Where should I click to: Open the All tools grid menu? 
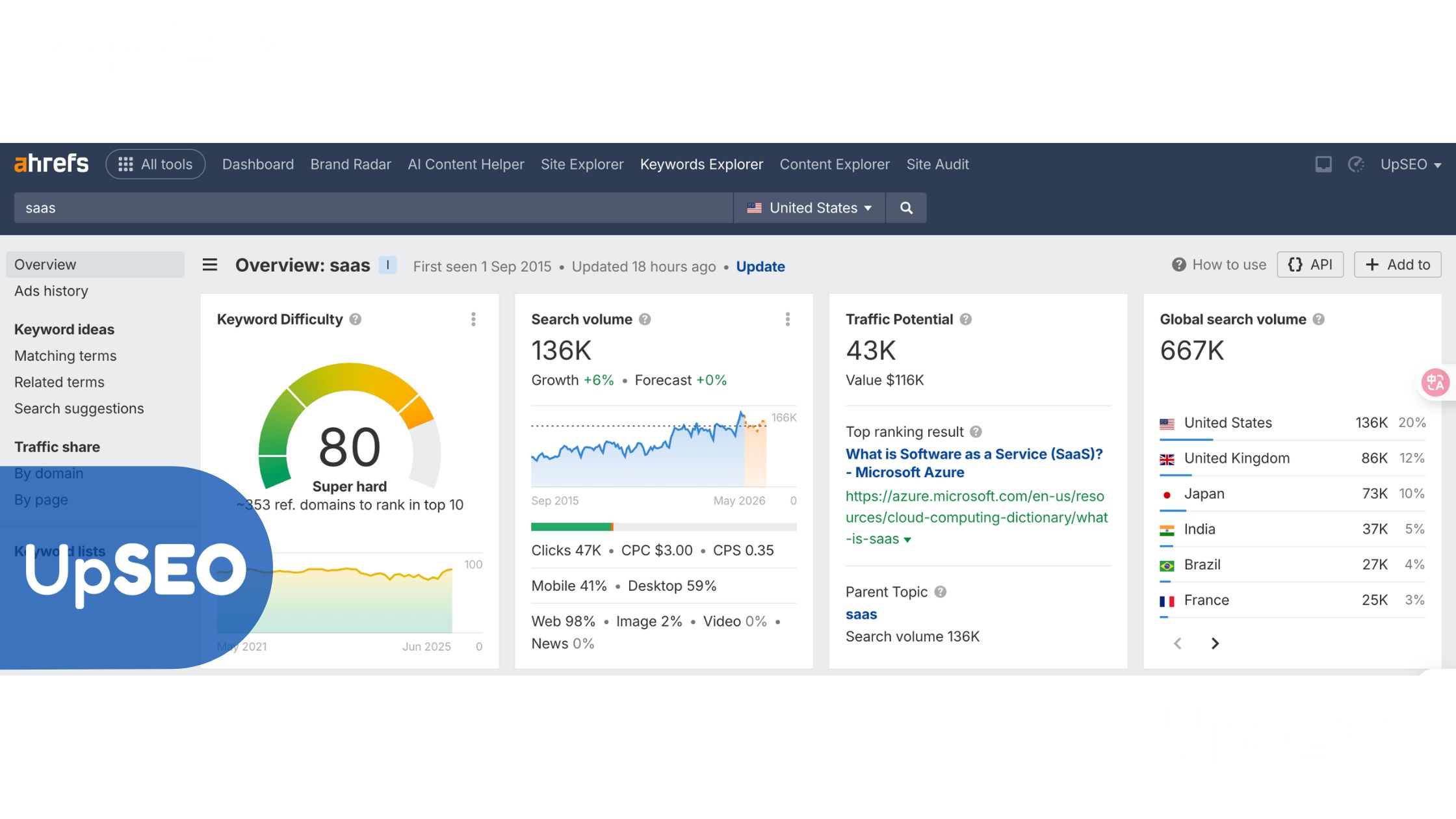click(155, 164)
